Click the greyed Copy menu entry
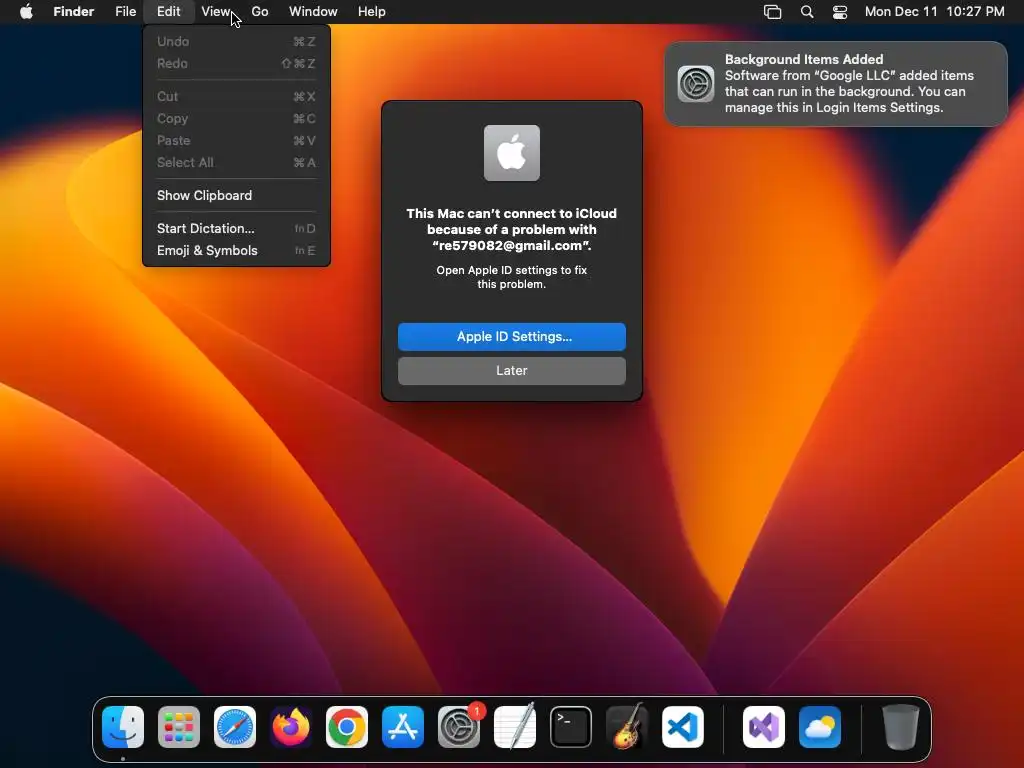Screen dimensions: 1024x768 pyautogui.click(x=236, y=119)
